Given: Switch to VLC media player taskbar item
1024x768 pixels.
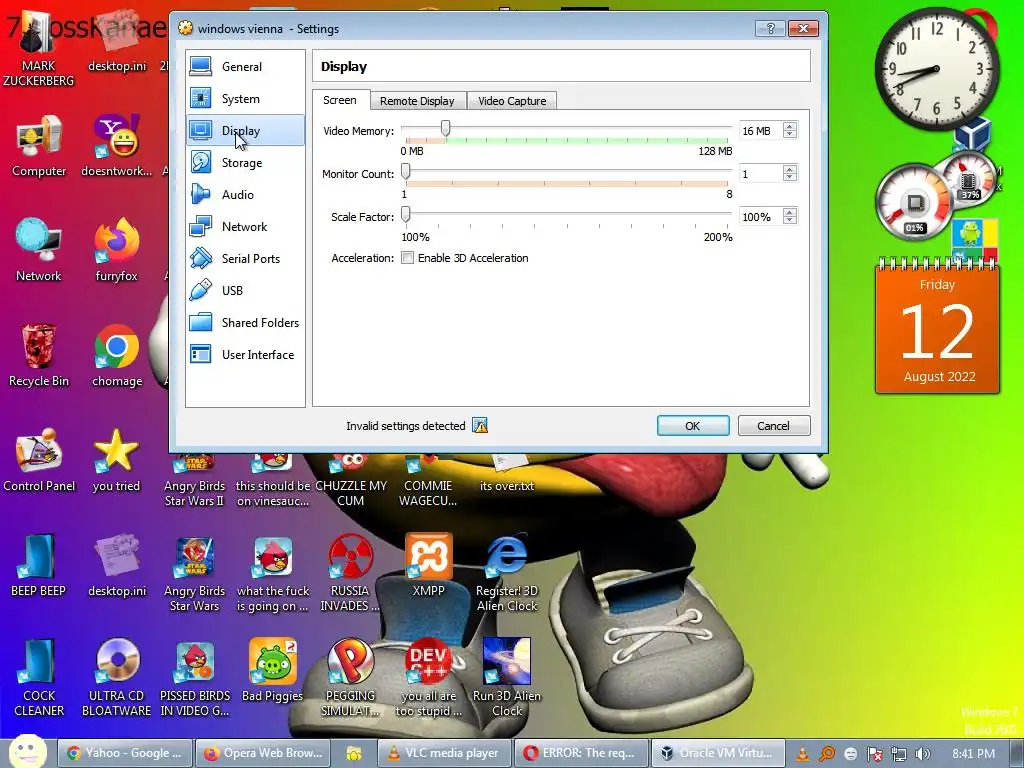Looking at the screenshot, I should 444,753.
